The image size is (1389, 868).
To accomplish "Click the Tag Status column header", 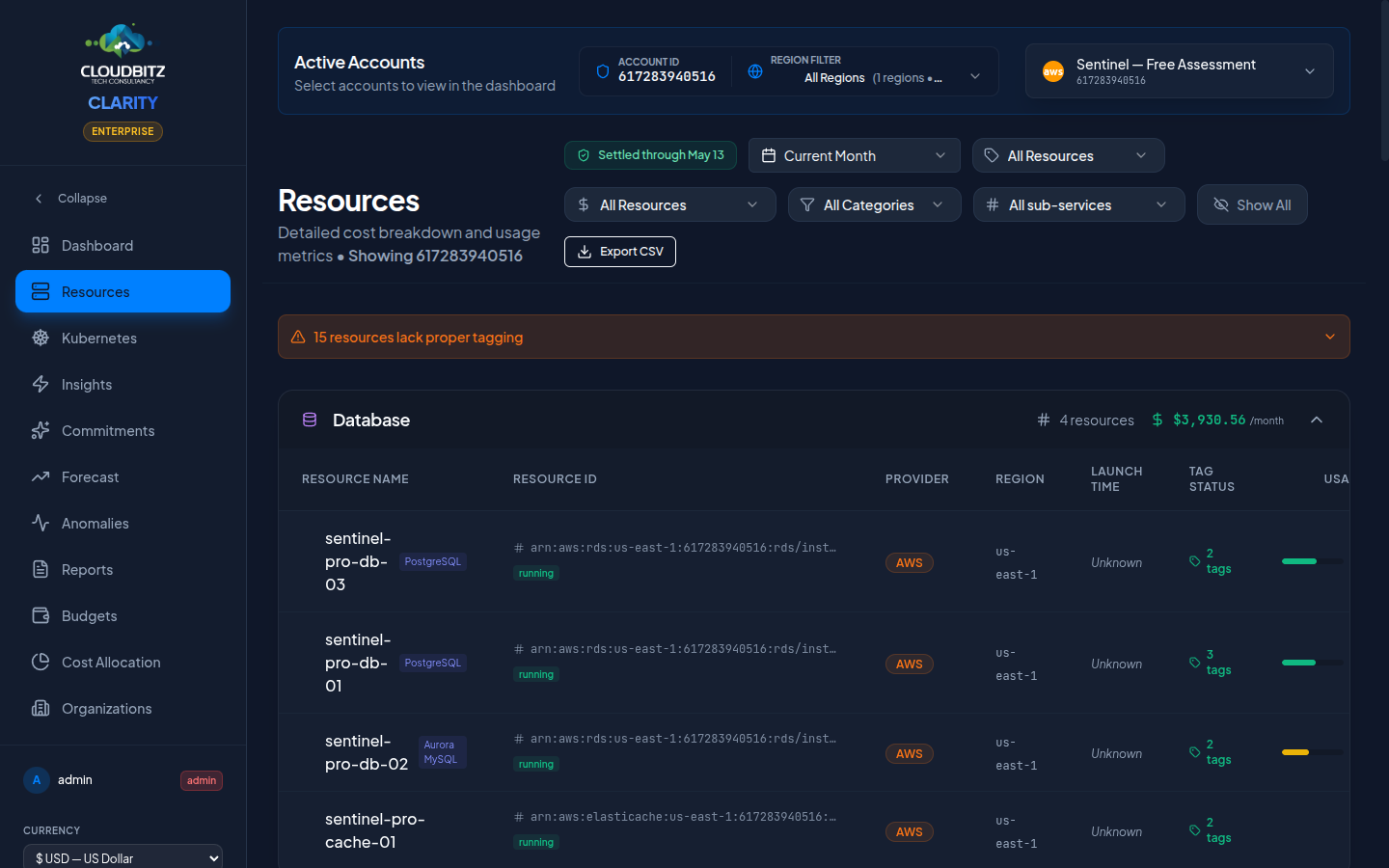I will (x=1212, y=479).
